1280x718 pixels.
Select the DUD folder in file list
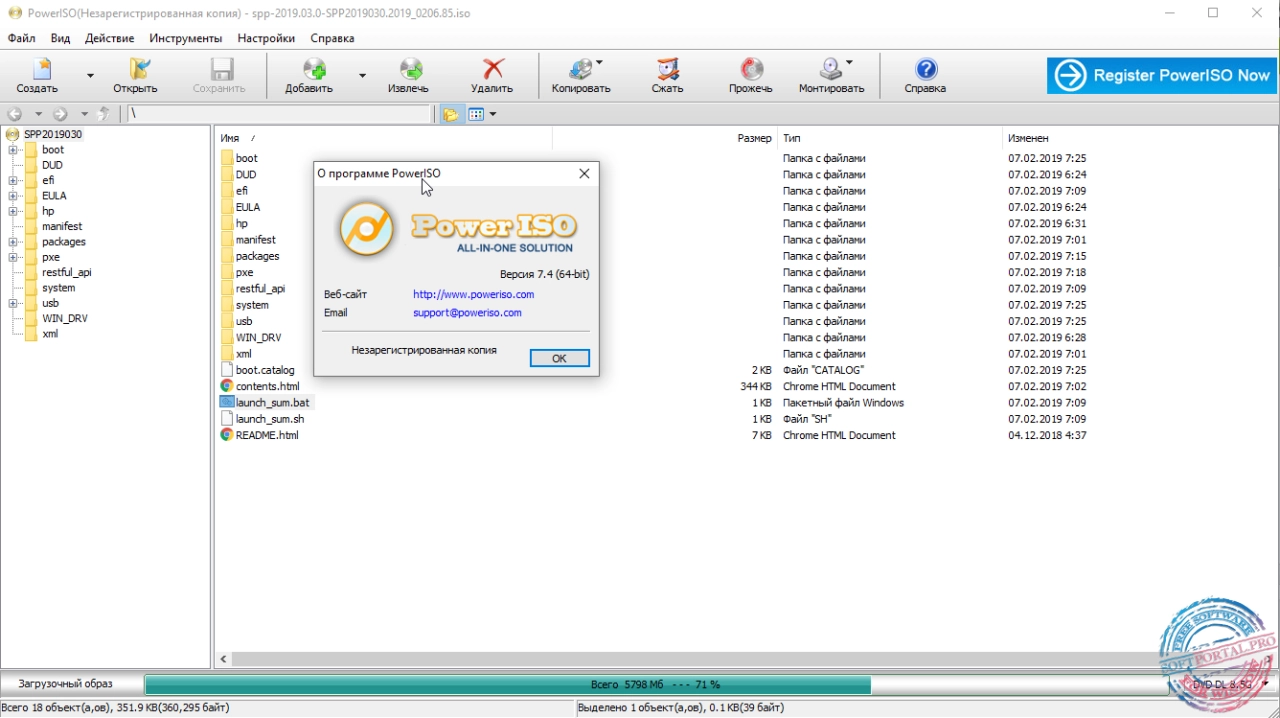point(246,174)
